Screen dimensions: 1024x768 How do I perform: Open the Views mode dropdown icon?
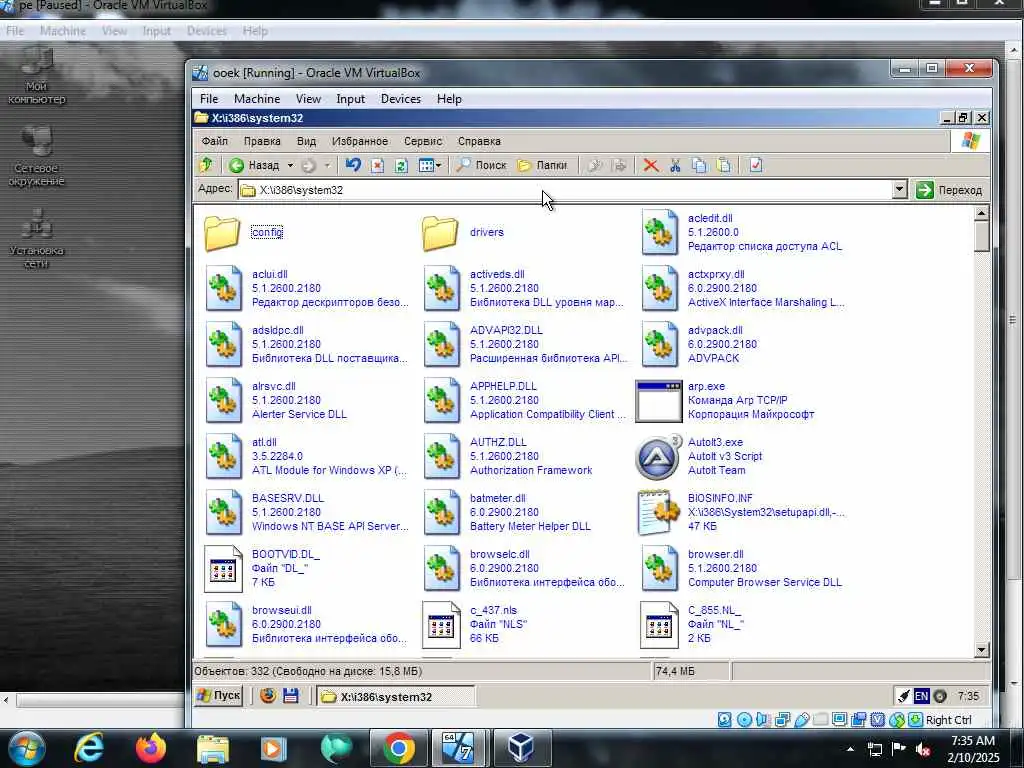[x=429, y=165]
